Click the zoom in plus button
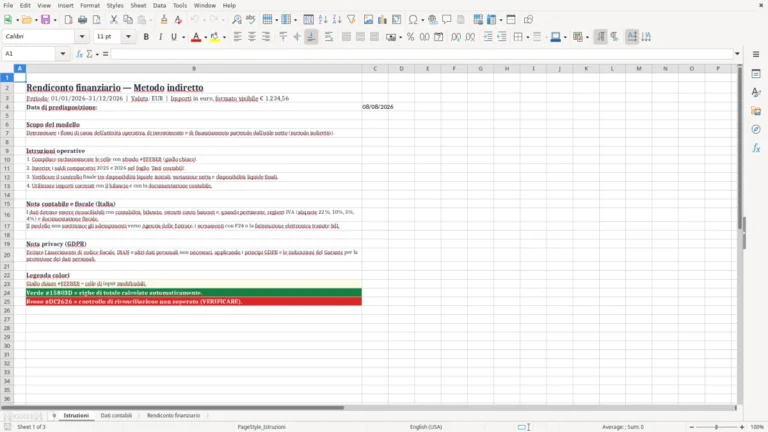768x432 pixels. click(742, 427)
